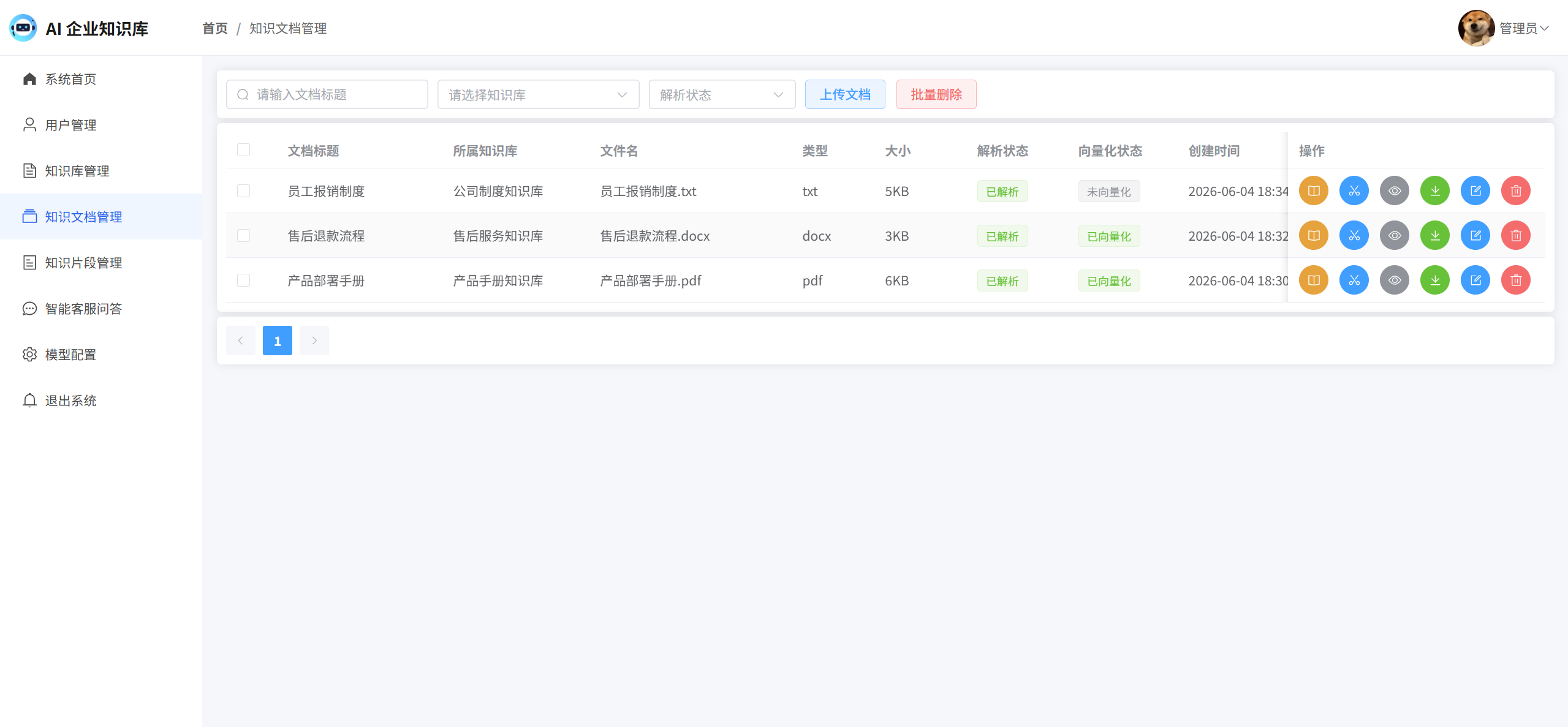This screenshot has width=1568, height=727.
Task: Click the scissors split icon for 员工报销制度
Action: 1354,191
